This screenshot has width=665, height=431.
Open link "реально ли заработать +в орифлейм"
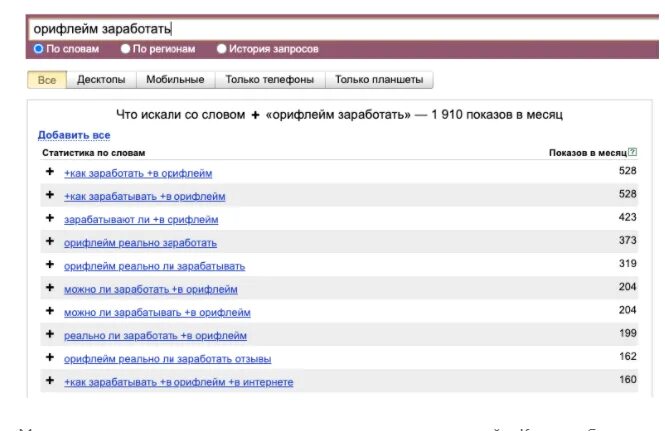(x=155, y=336)
